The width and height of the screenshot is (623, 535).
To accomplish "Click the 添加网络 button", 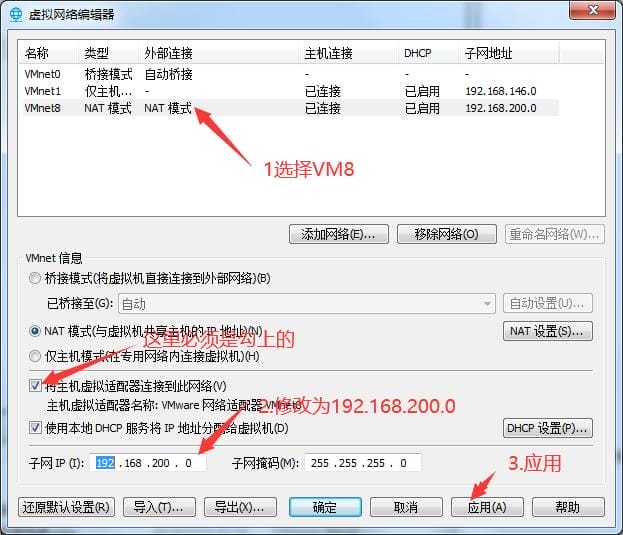I will 338,234.
